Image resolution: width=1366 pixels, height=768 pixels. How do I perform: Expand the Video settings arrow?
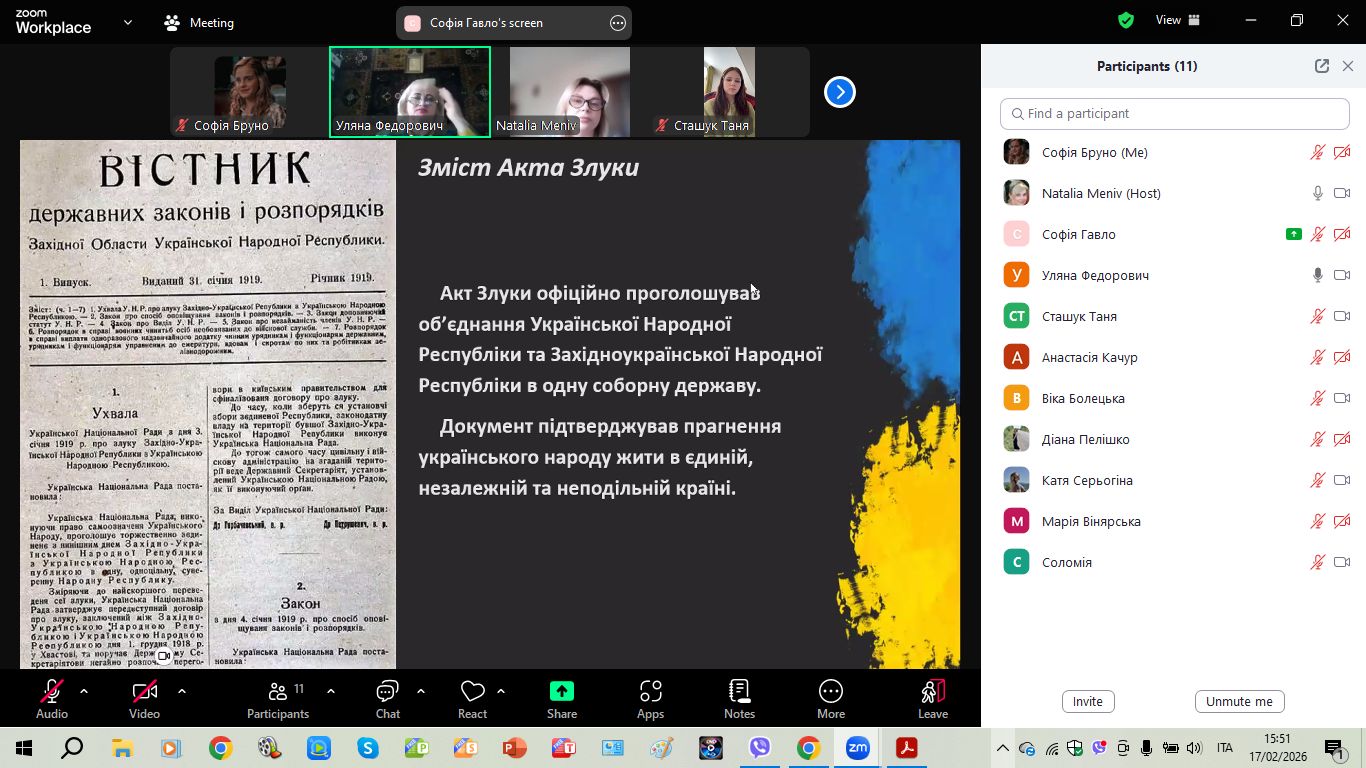tap(181, 691)
